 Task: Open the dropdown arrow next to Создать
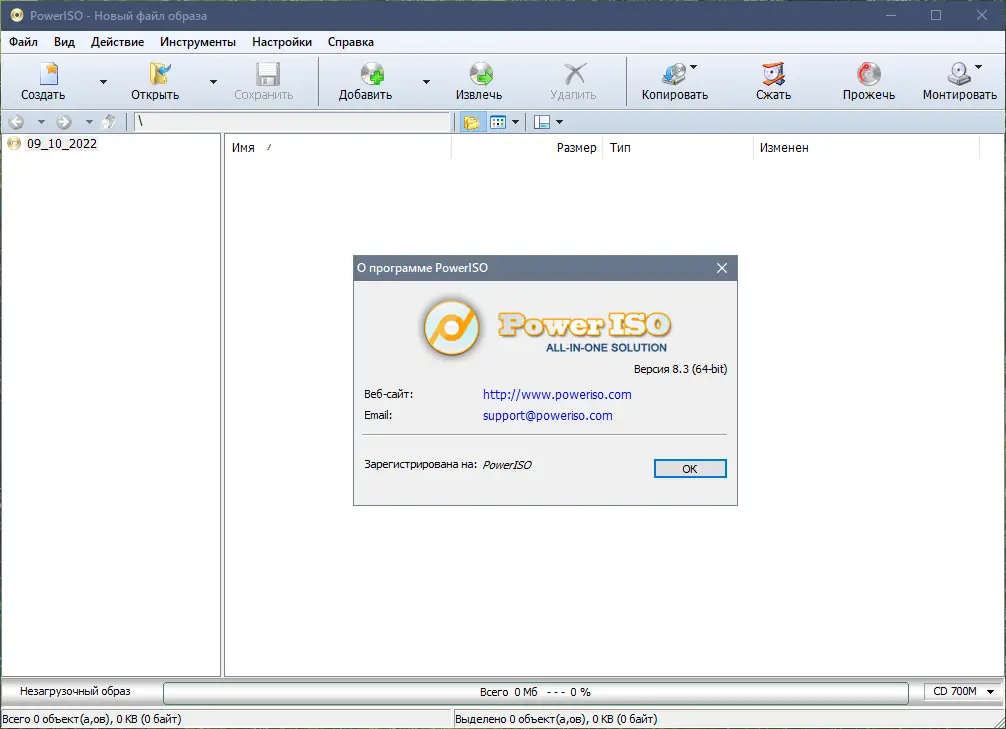click(x=103, y=82)
